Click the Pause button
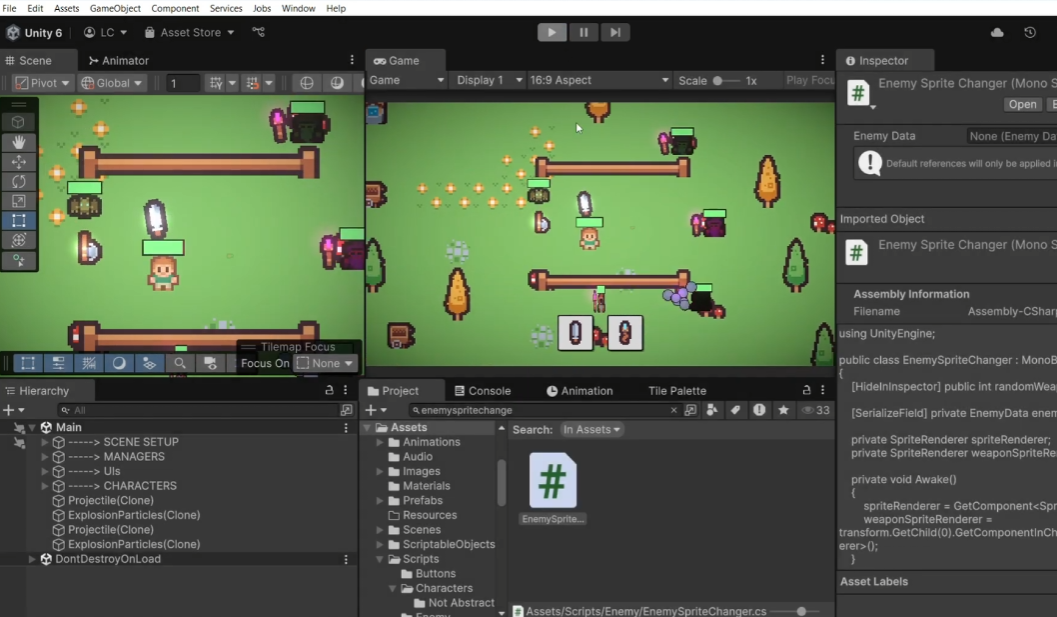 (583, 32)
